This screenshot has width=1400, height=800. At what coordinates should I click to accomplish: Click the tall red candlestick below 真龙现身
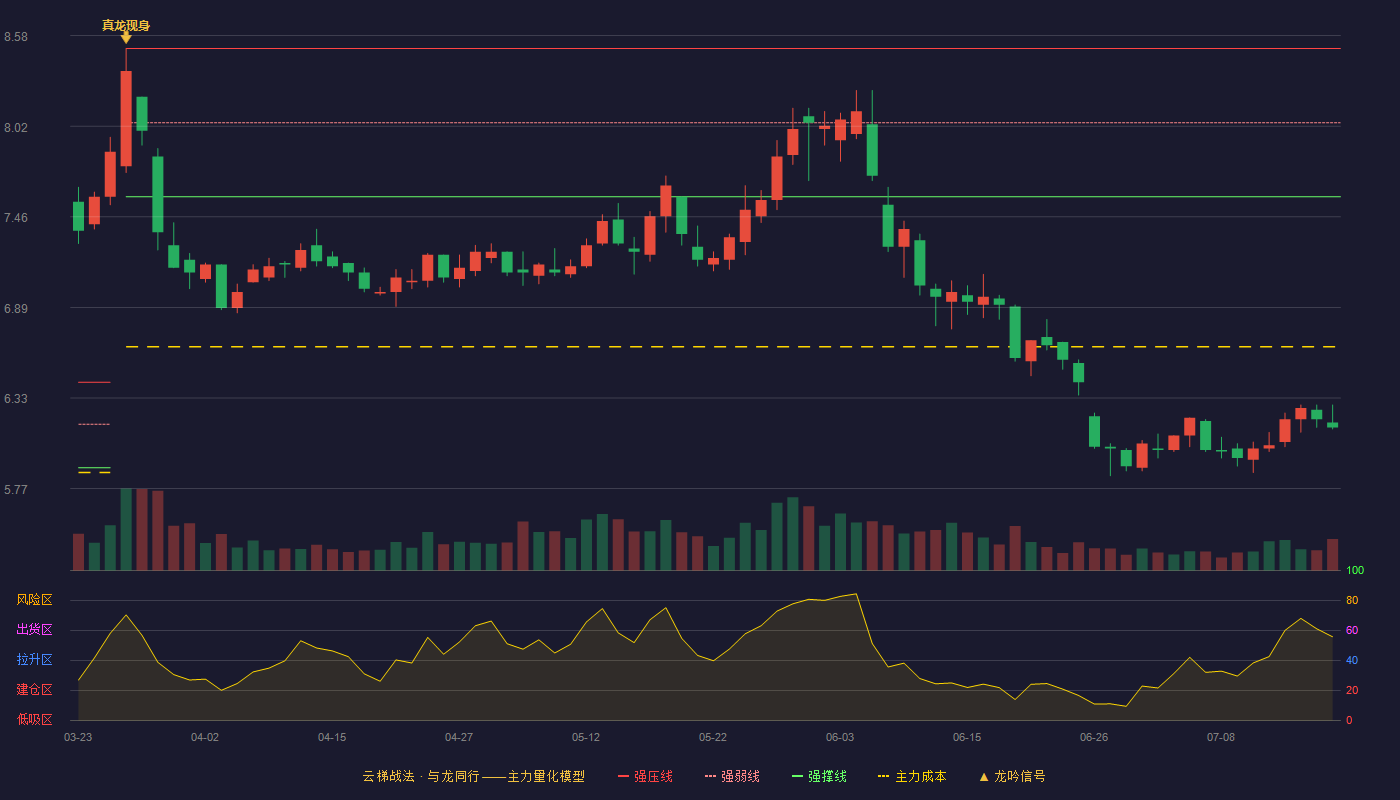(x=126, y=118)
